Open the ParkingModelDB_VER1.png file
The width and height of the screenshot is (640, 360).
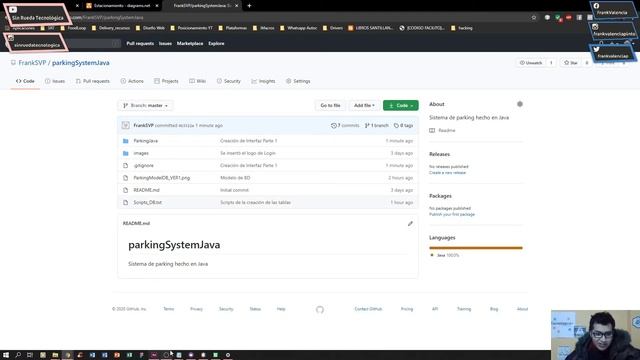(x=162, y=178)
